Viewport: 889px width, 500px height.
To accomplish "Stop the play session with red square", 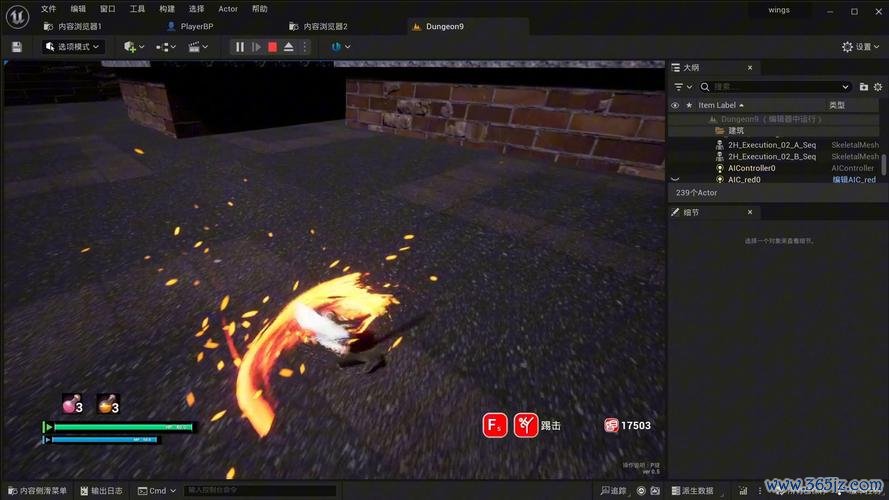I will (272, 47).
